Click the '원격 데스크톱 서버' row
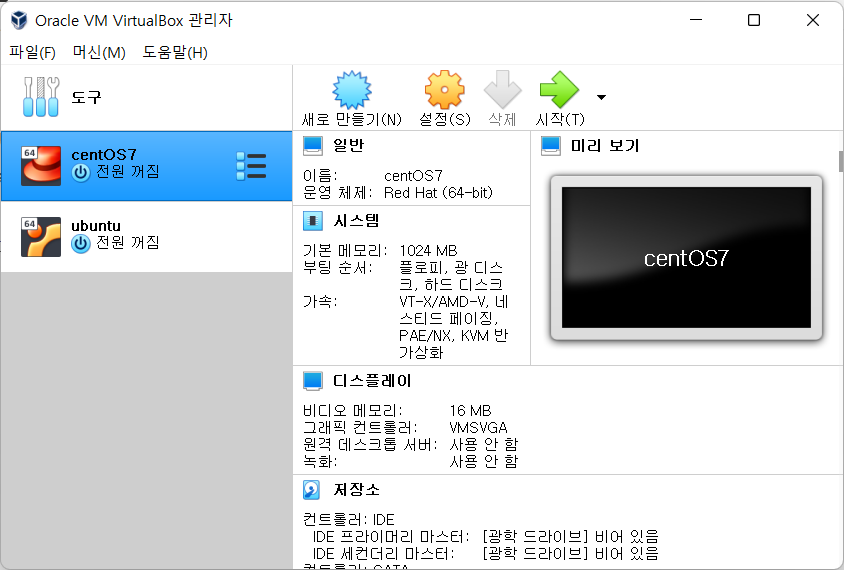 [x=410, y=445]
